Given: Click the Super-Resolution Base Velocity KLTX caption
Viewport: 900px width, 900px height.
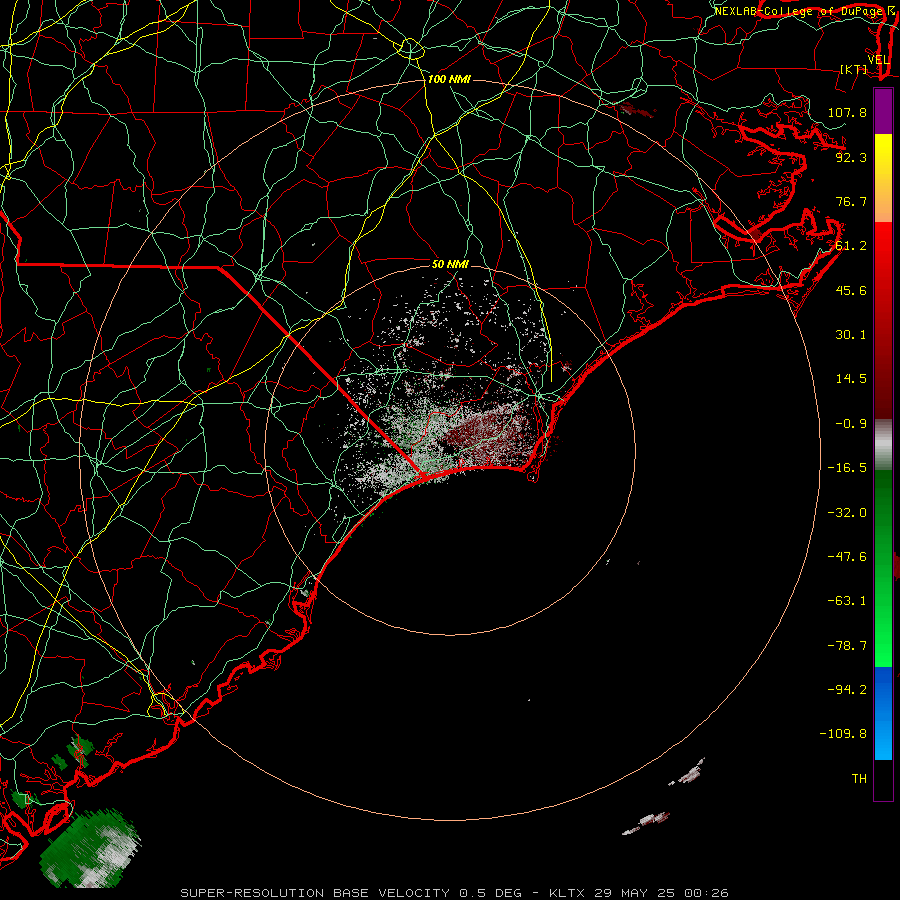Looking at the screenshot, I should [x=455, y=893].
